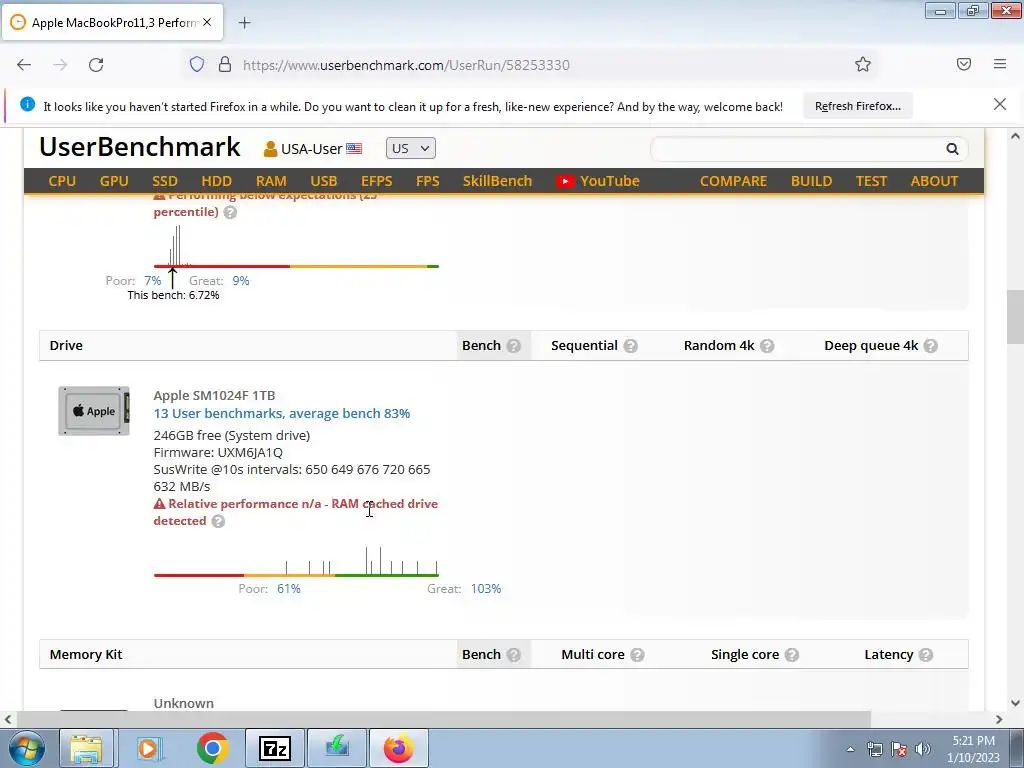Open the YouTube link in nav bar
This screenshot has height=768, width=1024.
pyautogui.click(x=598, y=181)
